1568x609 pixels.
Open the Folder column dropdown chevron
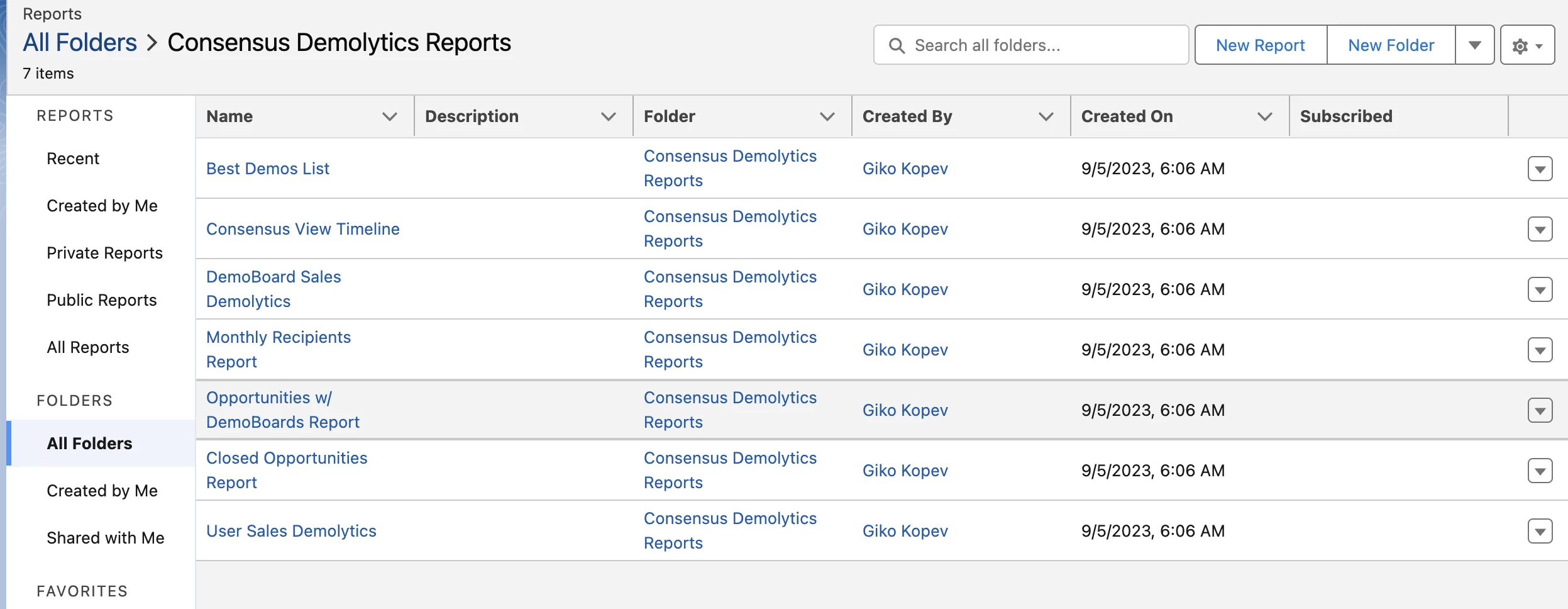(827, 117)
